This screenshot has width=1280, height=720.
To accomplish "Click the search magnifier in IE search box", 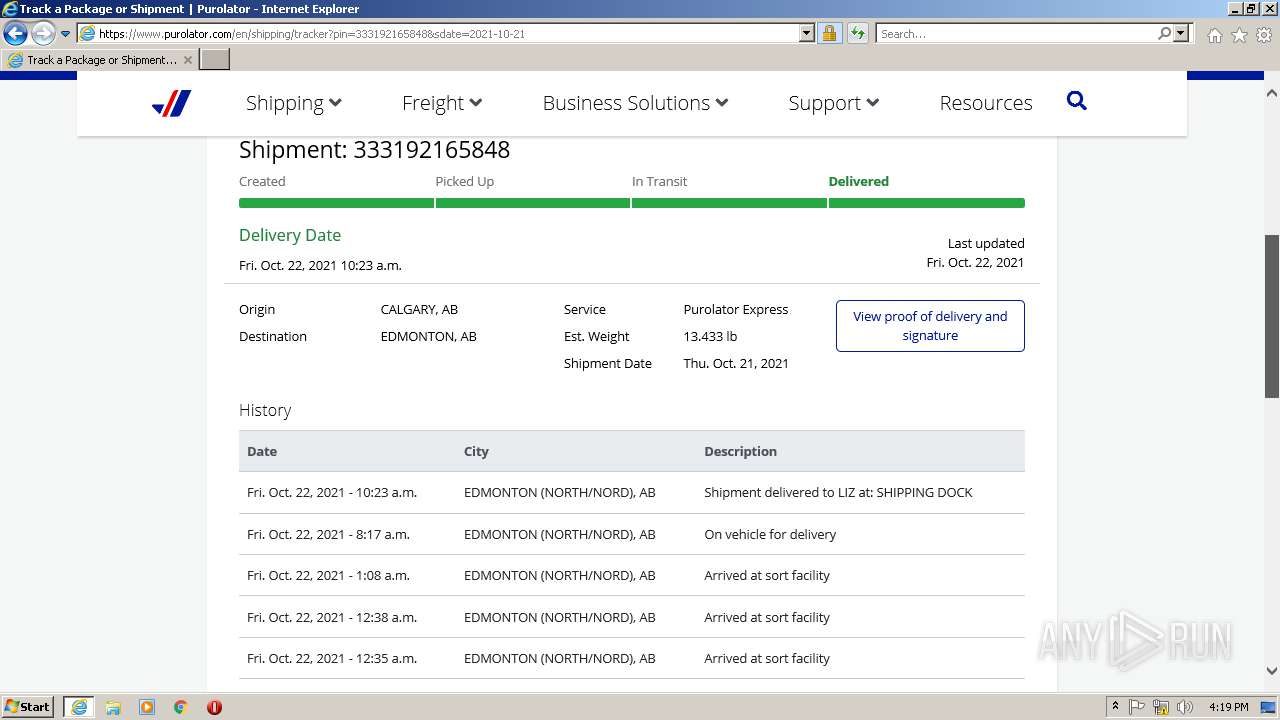I will (1164, 33).
